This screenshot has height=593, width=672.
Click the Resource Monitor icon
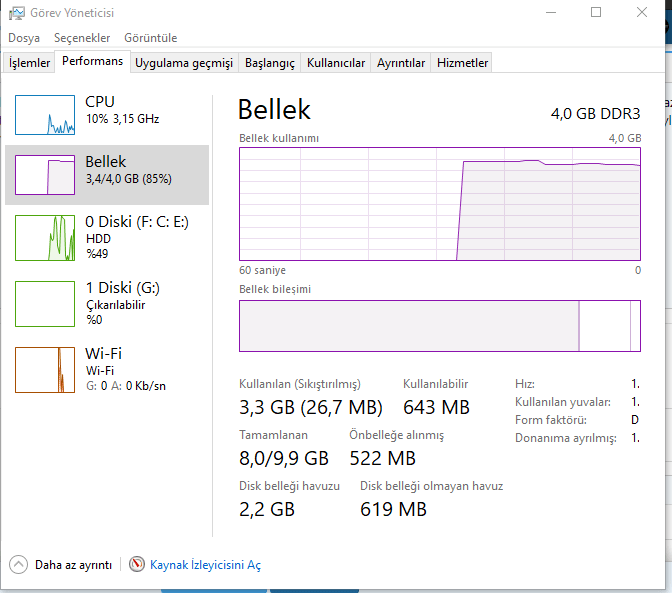[x=137, y=565]
